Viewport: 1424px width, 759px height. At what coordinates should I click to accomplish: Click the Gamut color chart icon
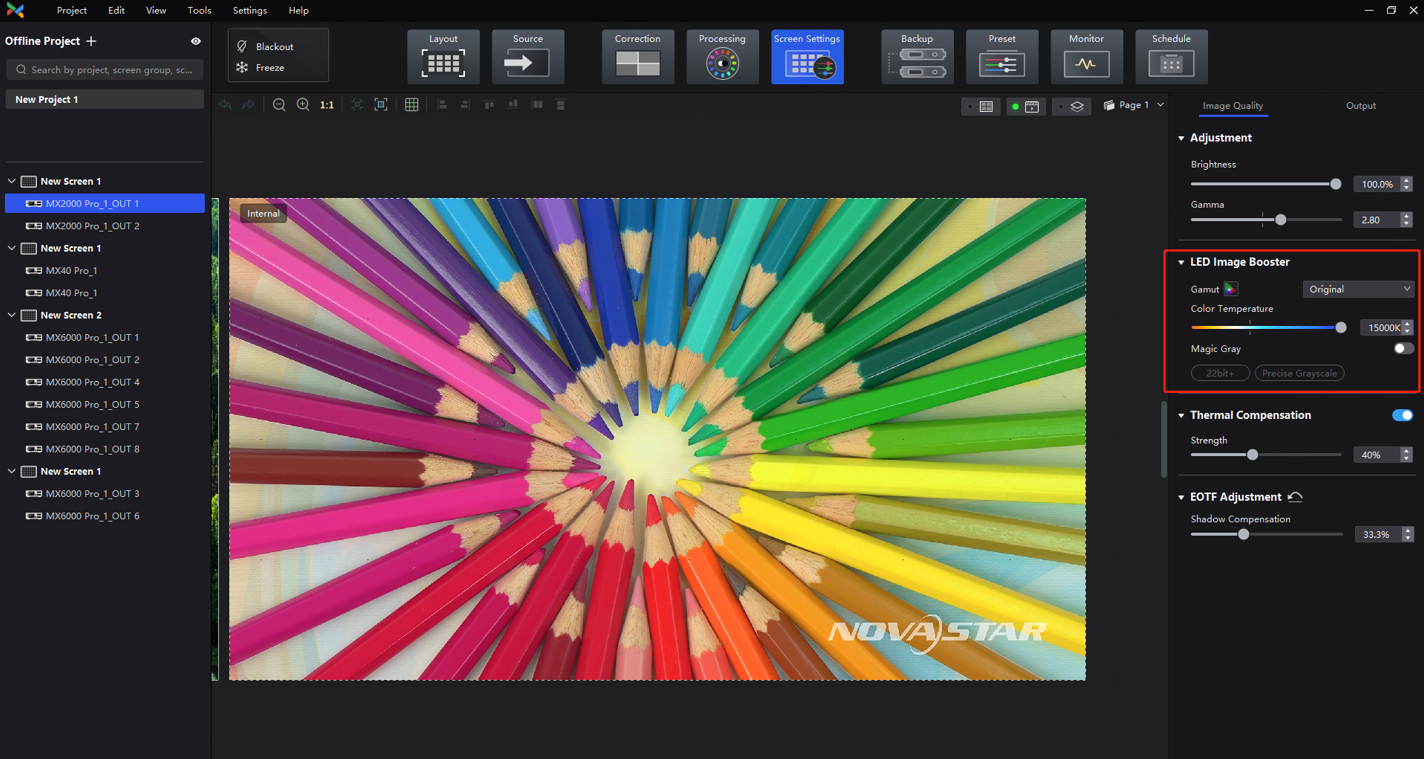click(1231, 289)
